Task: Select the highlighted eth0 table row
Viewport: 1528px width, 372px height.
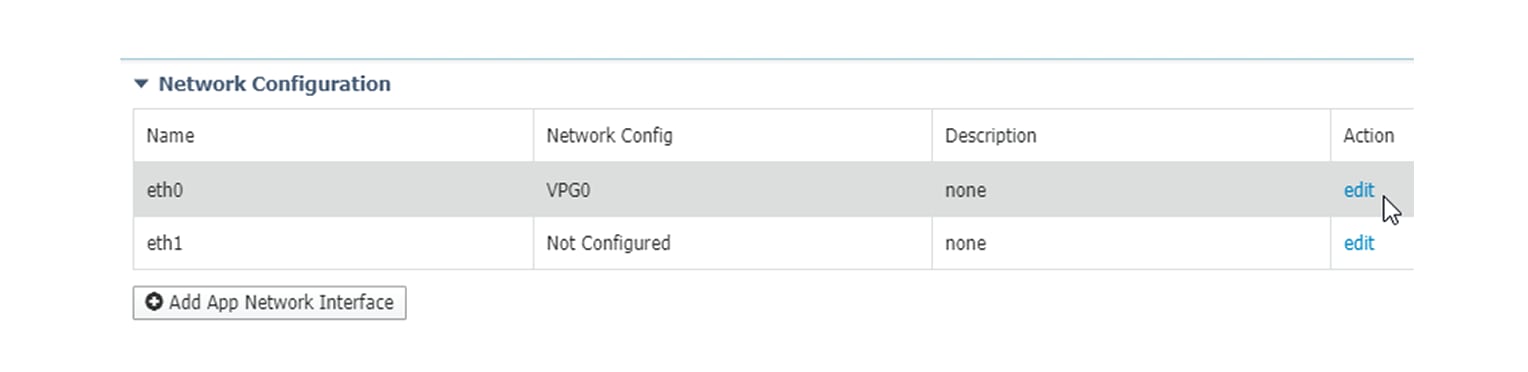Action: pos(773,190)
